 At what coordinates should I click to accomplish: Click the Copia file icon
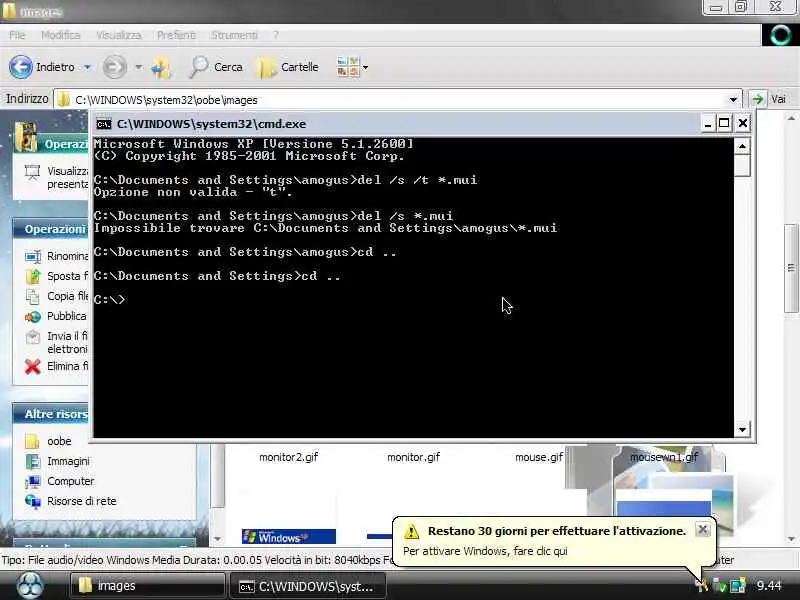click(33, 296)
